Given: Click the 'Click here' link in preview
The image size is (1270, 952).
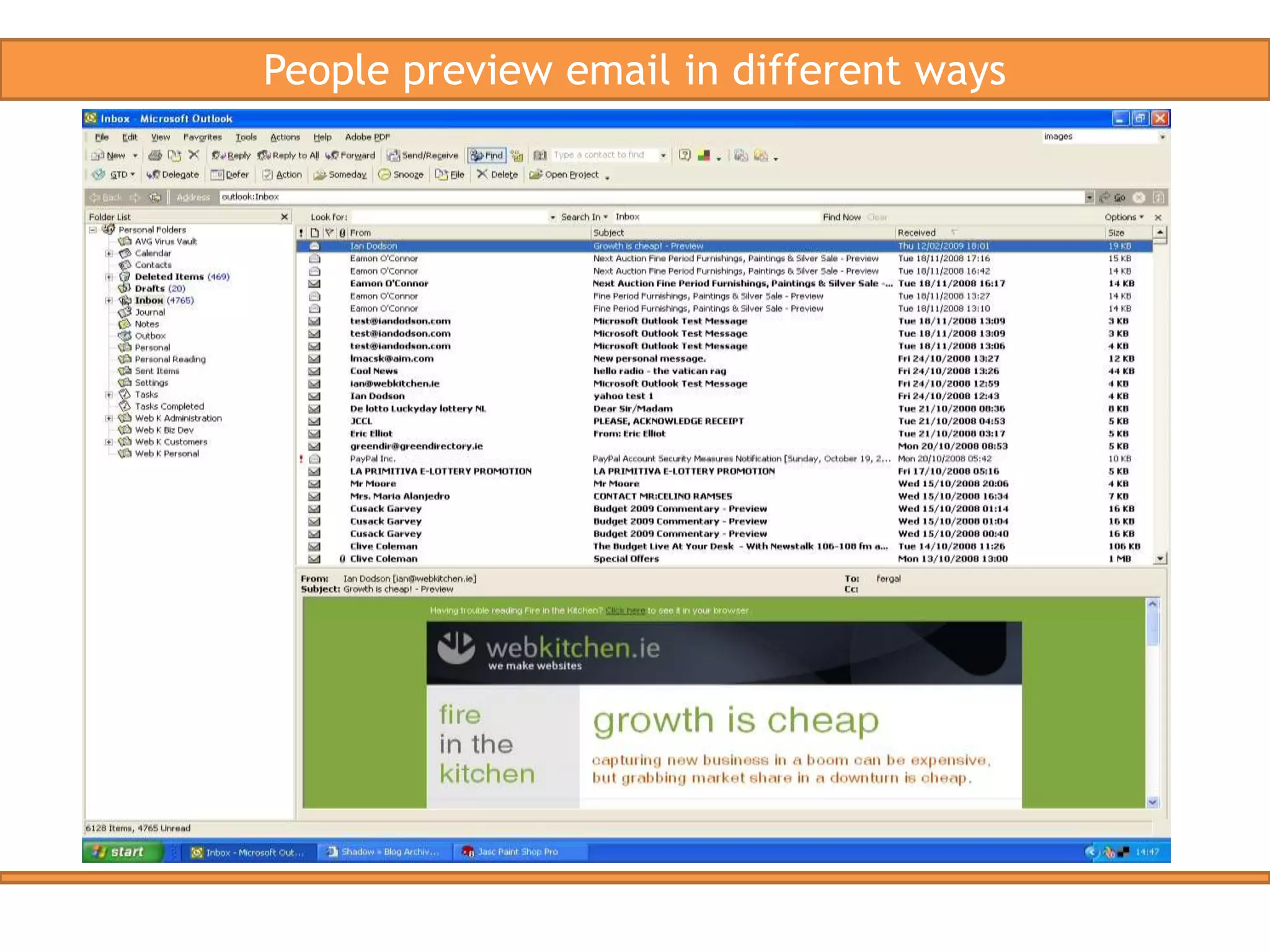Looking at the screenshot, I should (x=625, y=610).
